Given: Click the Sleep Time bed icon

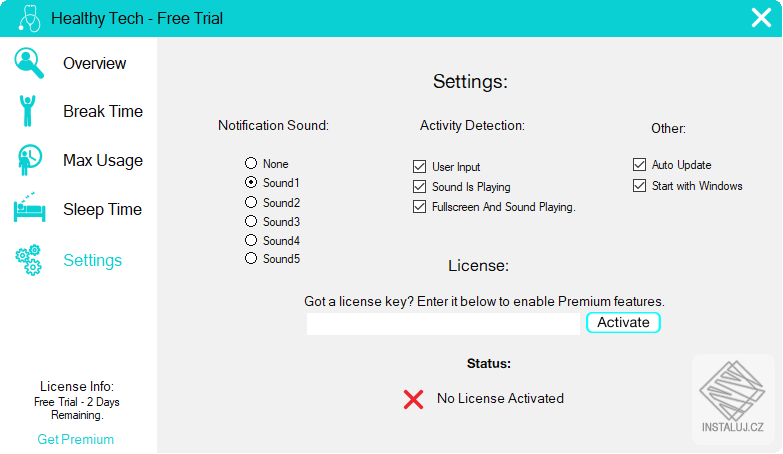Looking at the screenshot, I should point(29,208).
